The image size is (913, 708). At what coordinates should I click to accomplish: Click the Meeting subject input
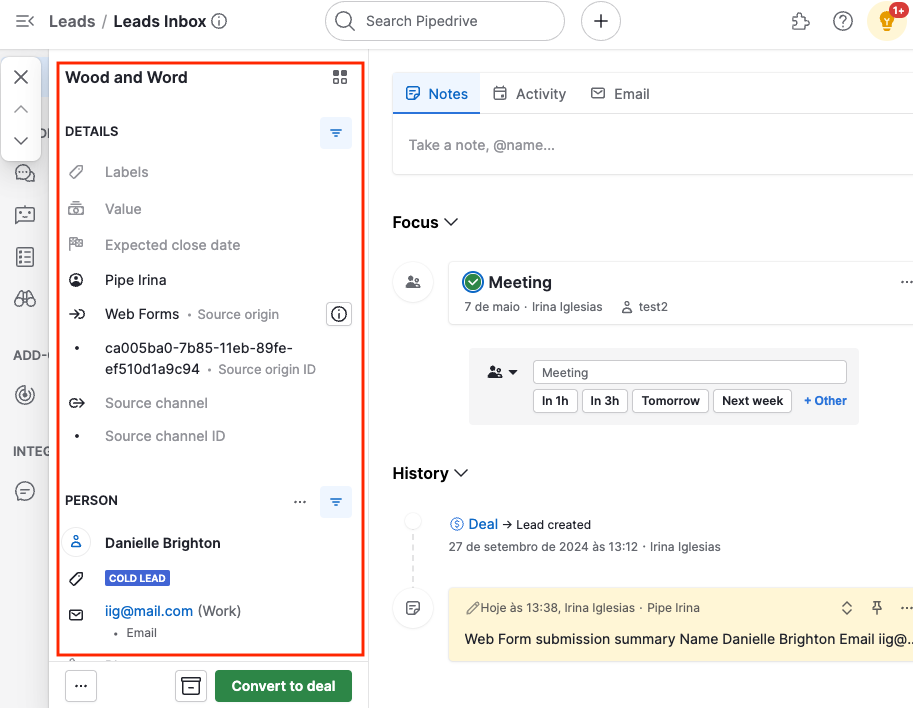pos(689,372)
